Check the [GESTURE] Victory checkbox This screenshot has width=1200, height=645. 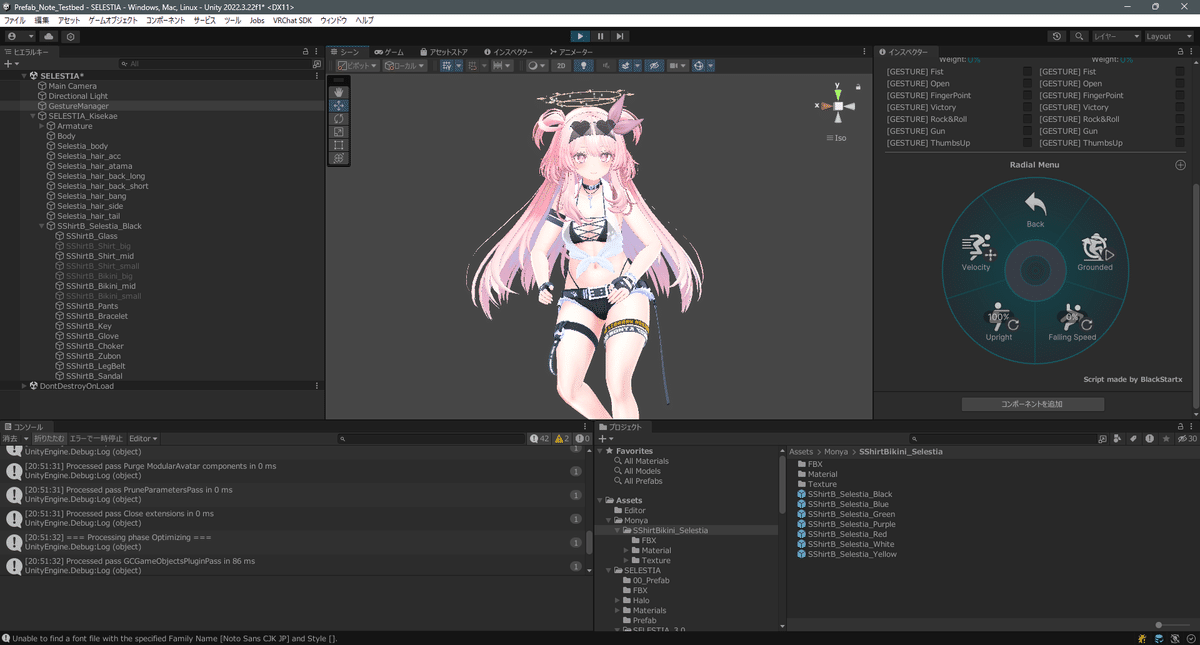(x=1026, y=107)
